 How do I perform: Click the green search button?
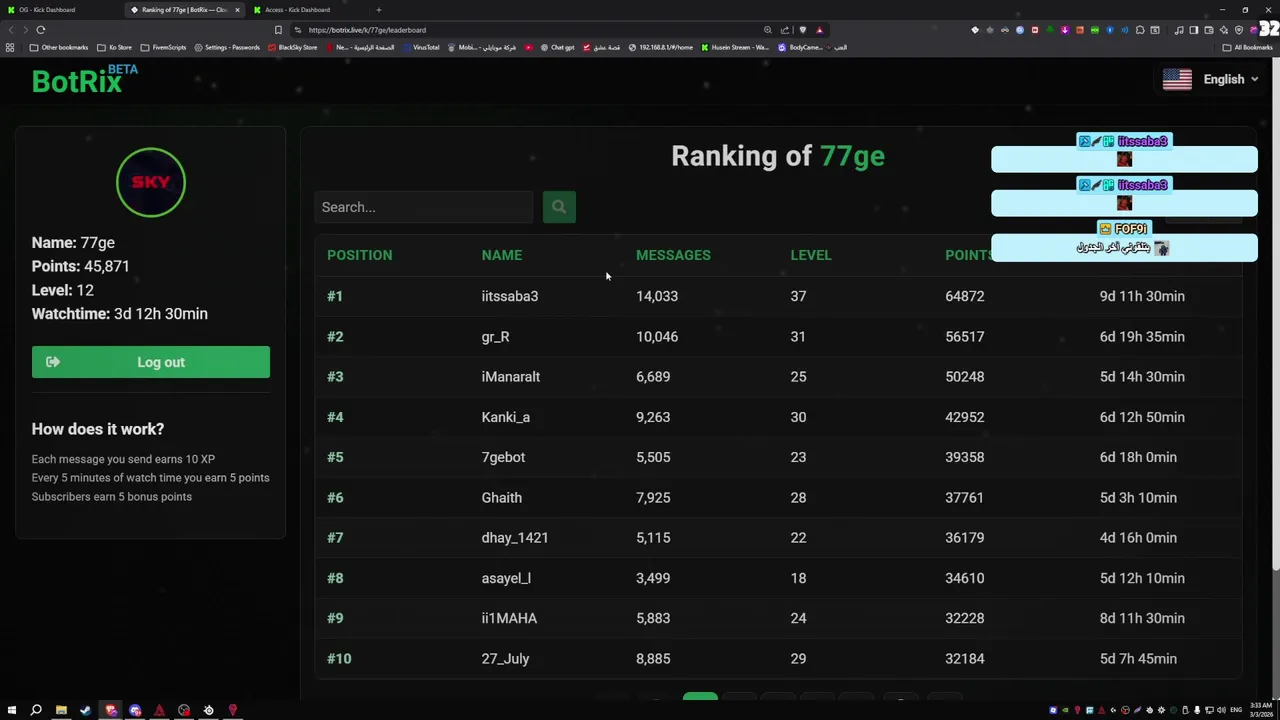tap(559, 207)
